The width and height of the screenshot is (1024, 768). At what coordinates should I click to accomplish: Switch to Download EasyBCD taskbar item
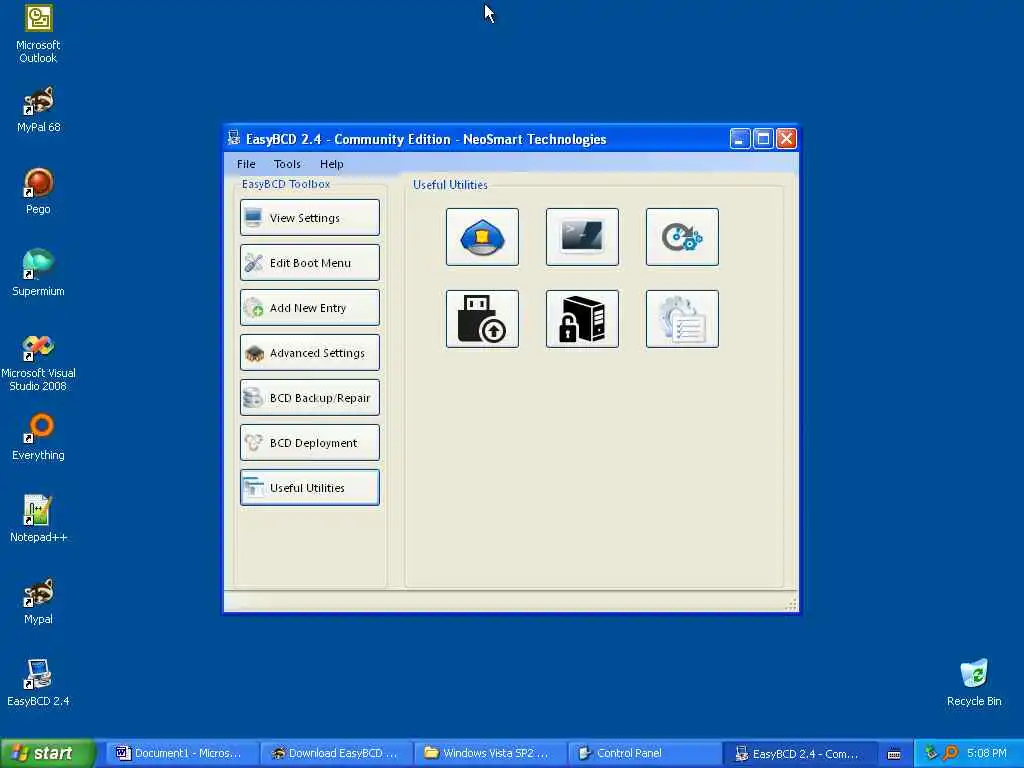(x=336, y=753)
